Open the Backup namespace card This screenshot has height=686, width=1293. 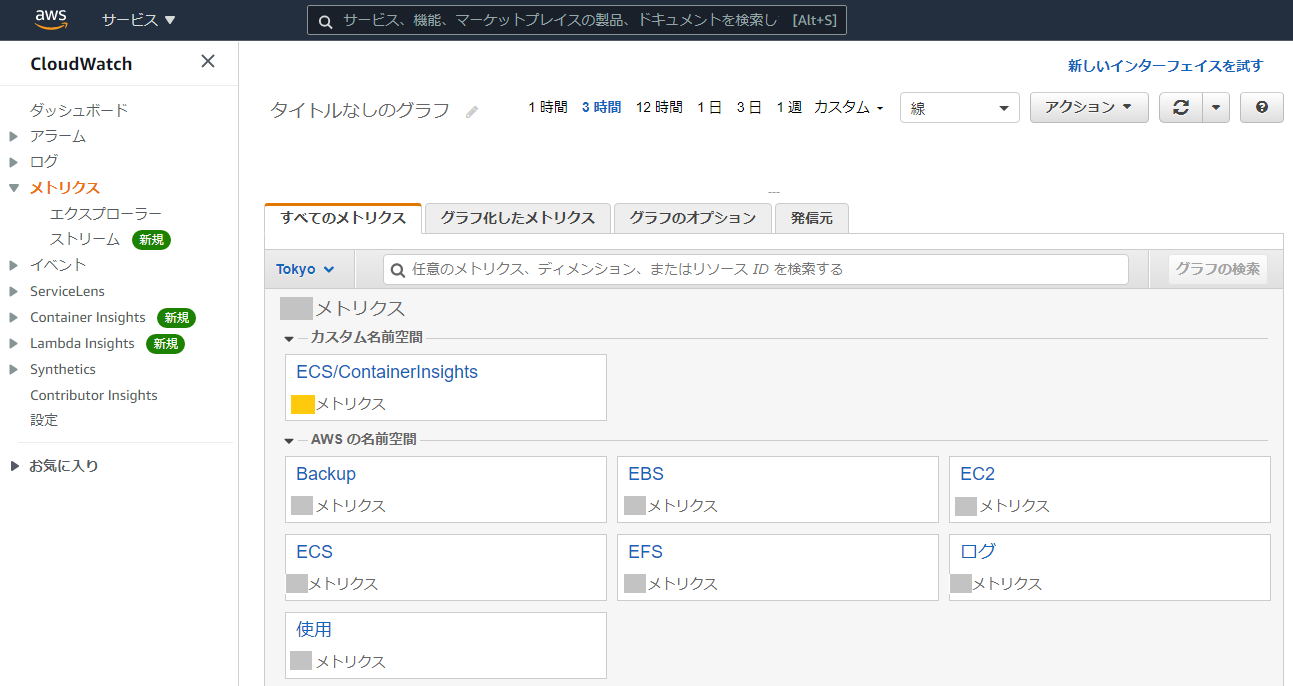coord(446,489)
